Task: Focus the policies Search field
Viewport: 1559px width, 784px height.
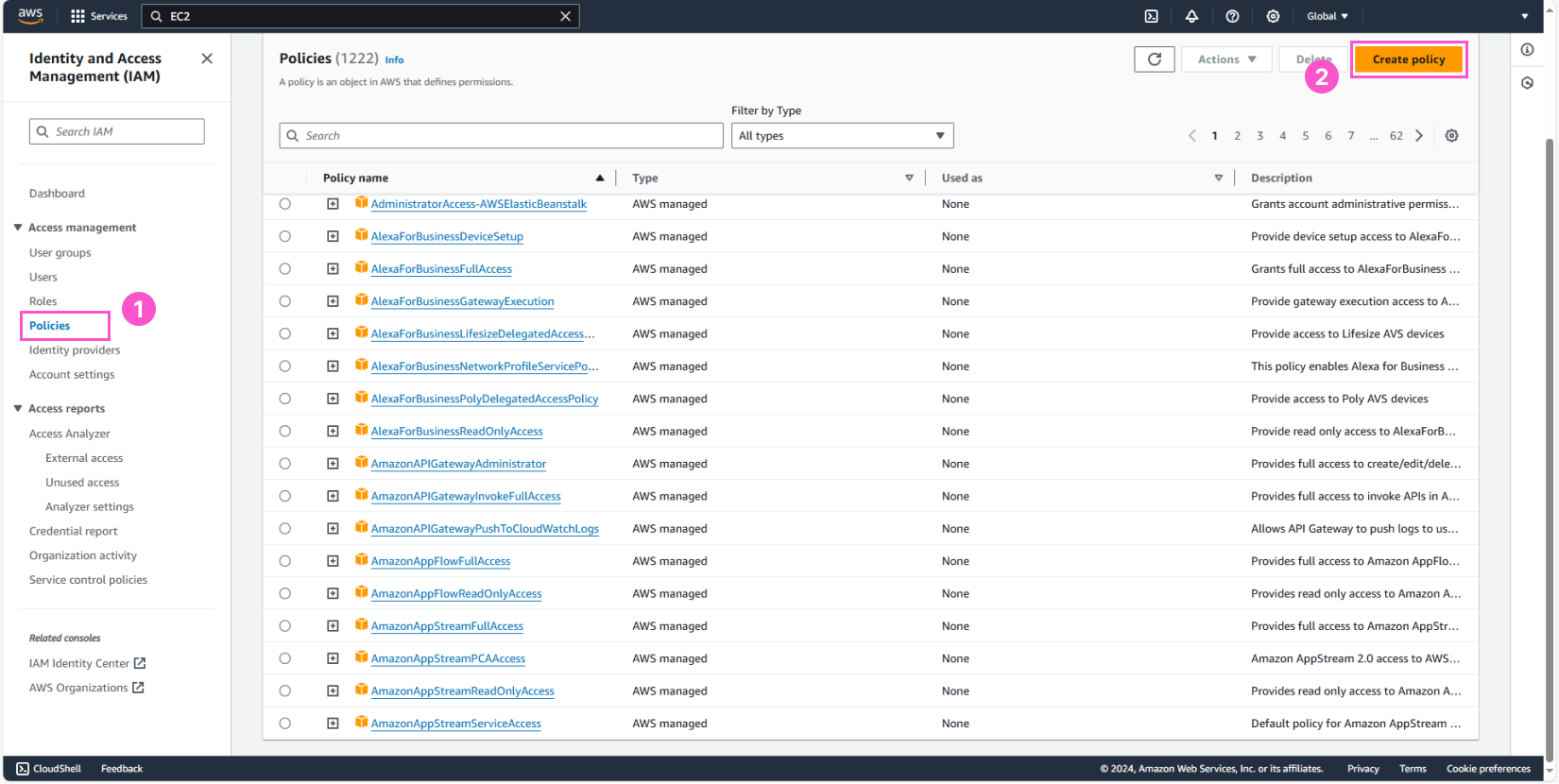Action: point(502,136)
